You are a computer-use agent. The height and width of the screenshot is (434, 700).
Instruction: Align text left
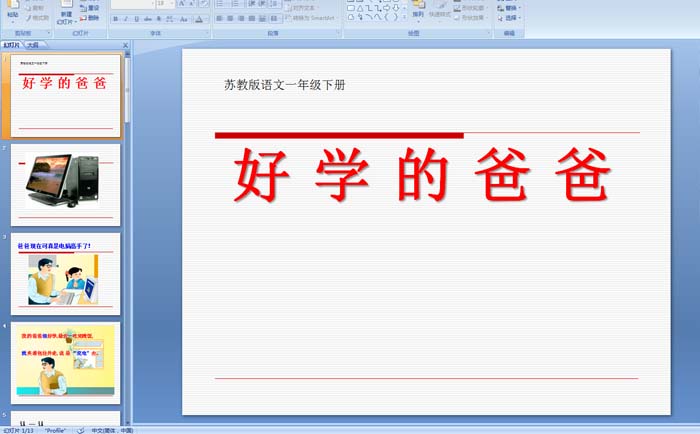pyautogui.click(x=219, y=18)
